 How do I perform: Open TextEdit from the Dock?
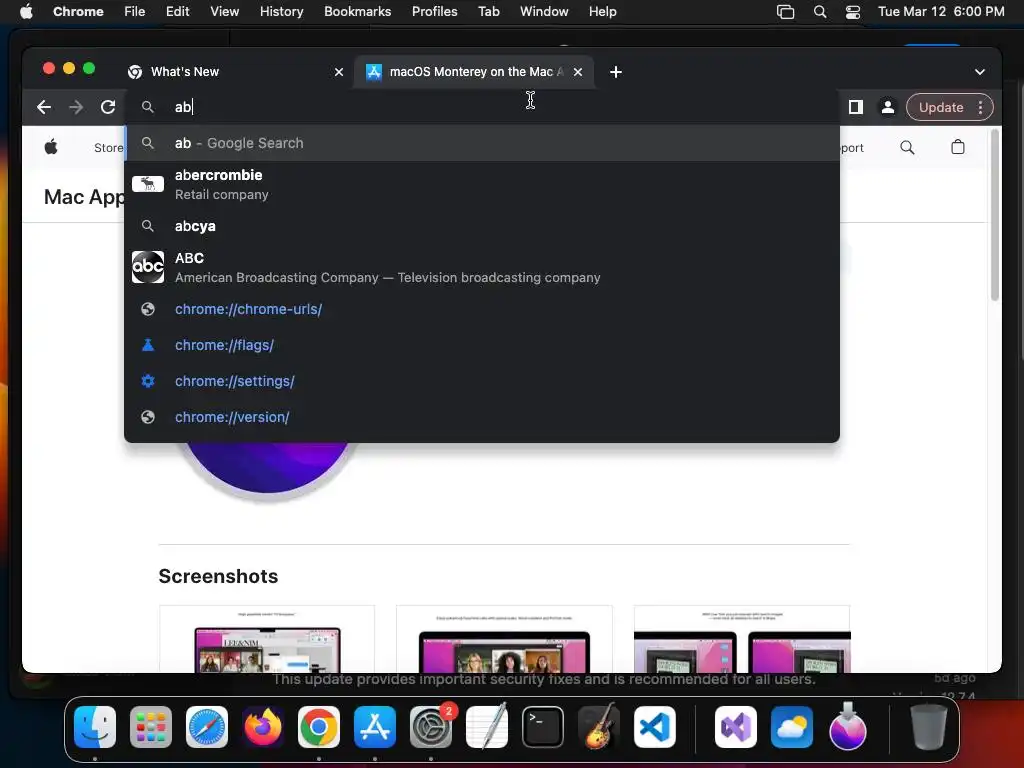point(487,727)
